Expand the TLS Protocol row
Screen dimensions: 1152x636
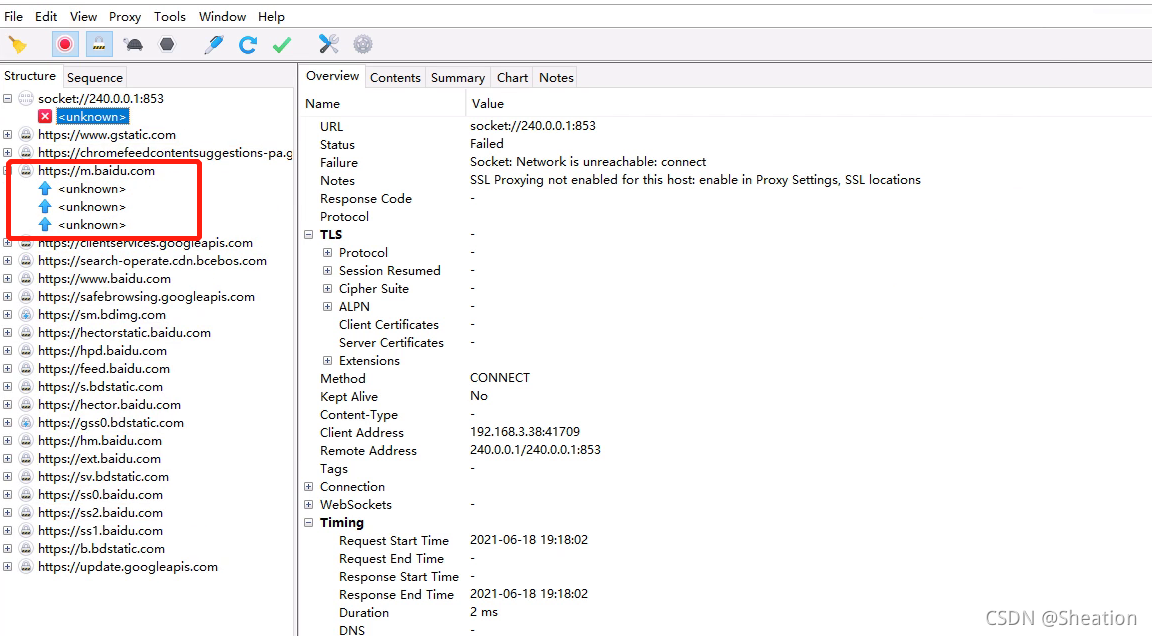pyautogui.click(x=328, y=253)
